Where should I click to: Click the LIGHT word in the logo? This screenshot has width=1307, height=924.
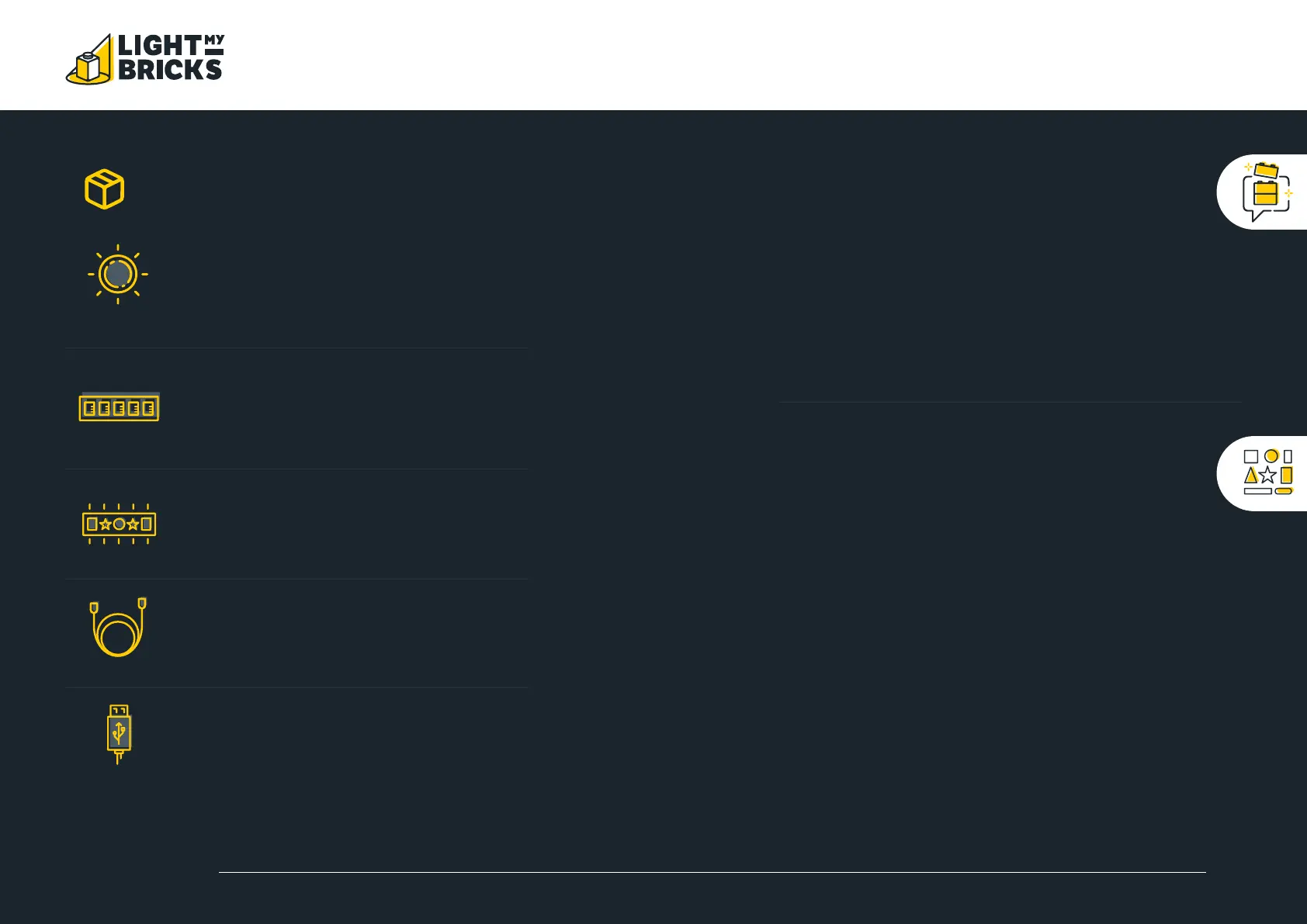160,45
